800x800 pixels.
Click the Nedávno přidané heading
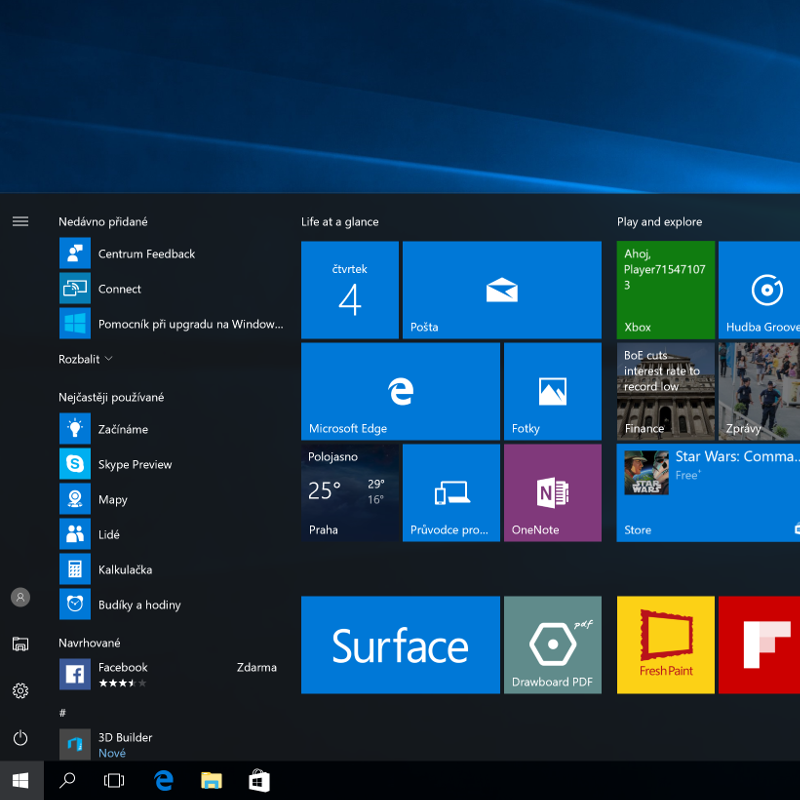point(103,222)
